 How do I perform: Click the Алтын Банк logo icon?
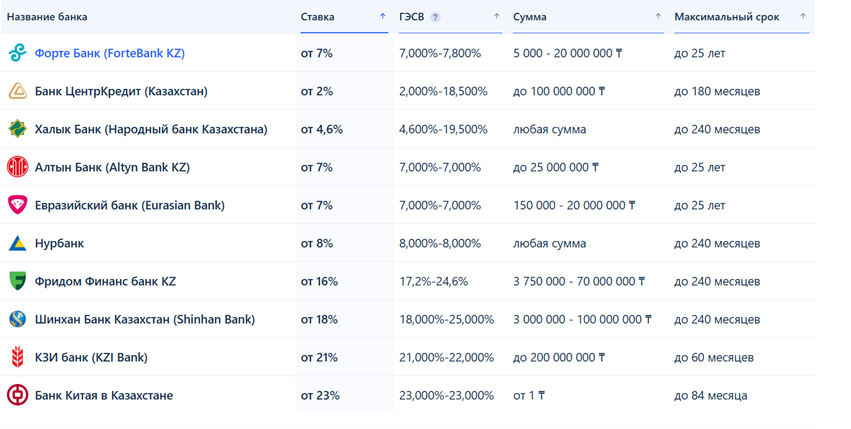coord(17,167)
